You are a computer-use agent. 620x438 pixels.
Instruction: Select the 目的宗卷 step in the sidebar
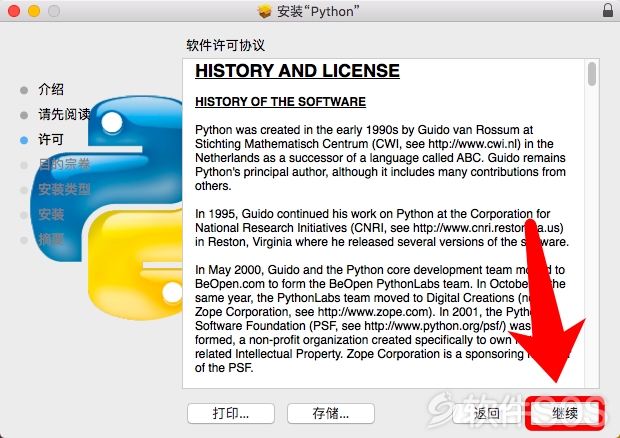(64, 164)
